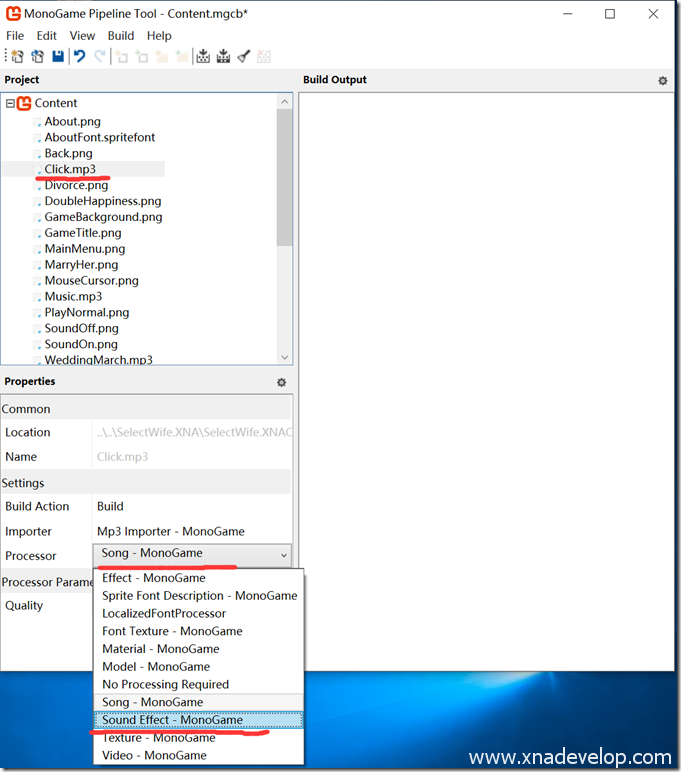Pick No Processing Required processor option
Image resolution: width=681 pixels, height=772 pixels.
coord(165,685)
